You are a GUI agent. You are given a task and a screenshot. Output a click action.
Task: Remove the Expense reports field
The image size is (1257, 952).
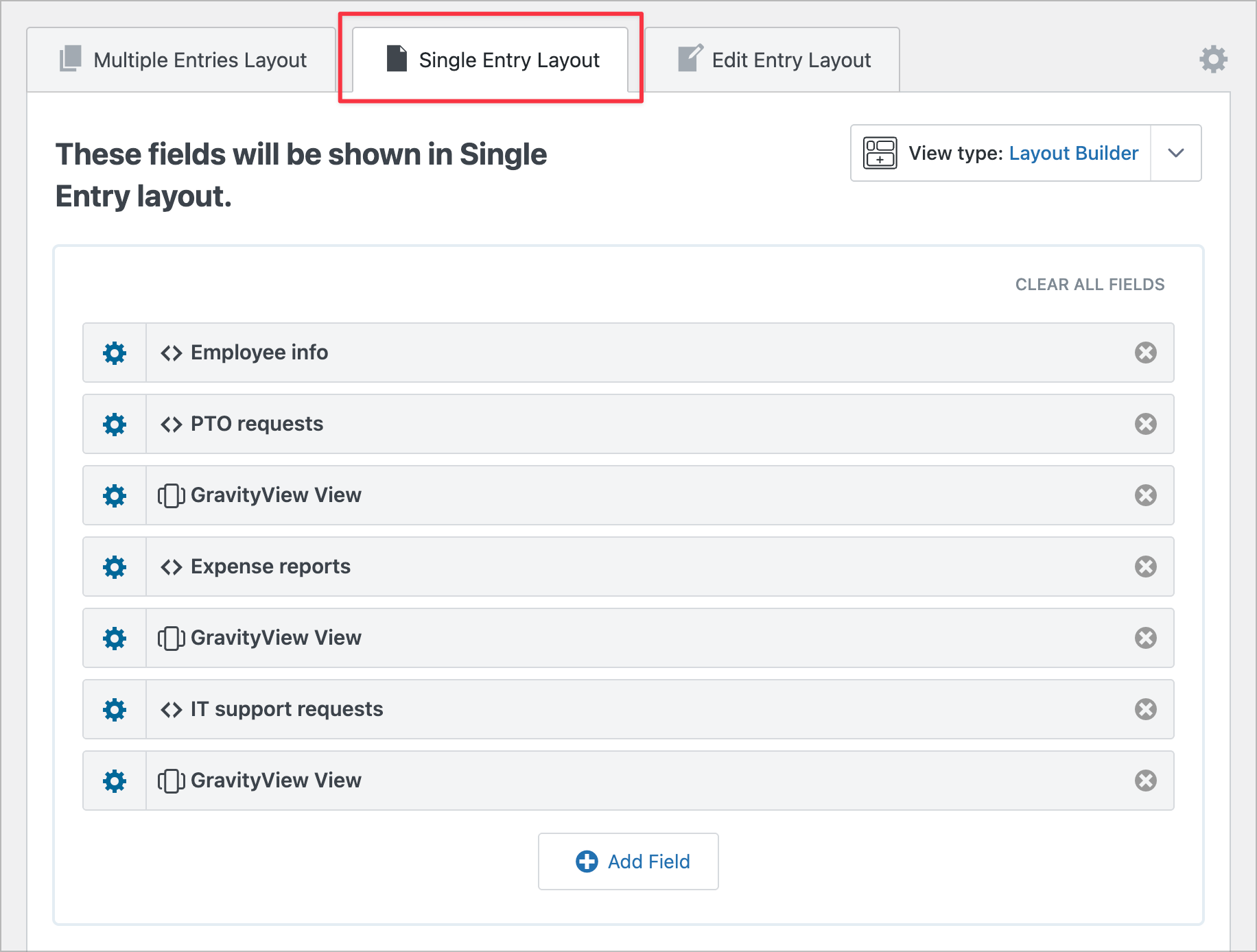click(x=1144, y=567)
